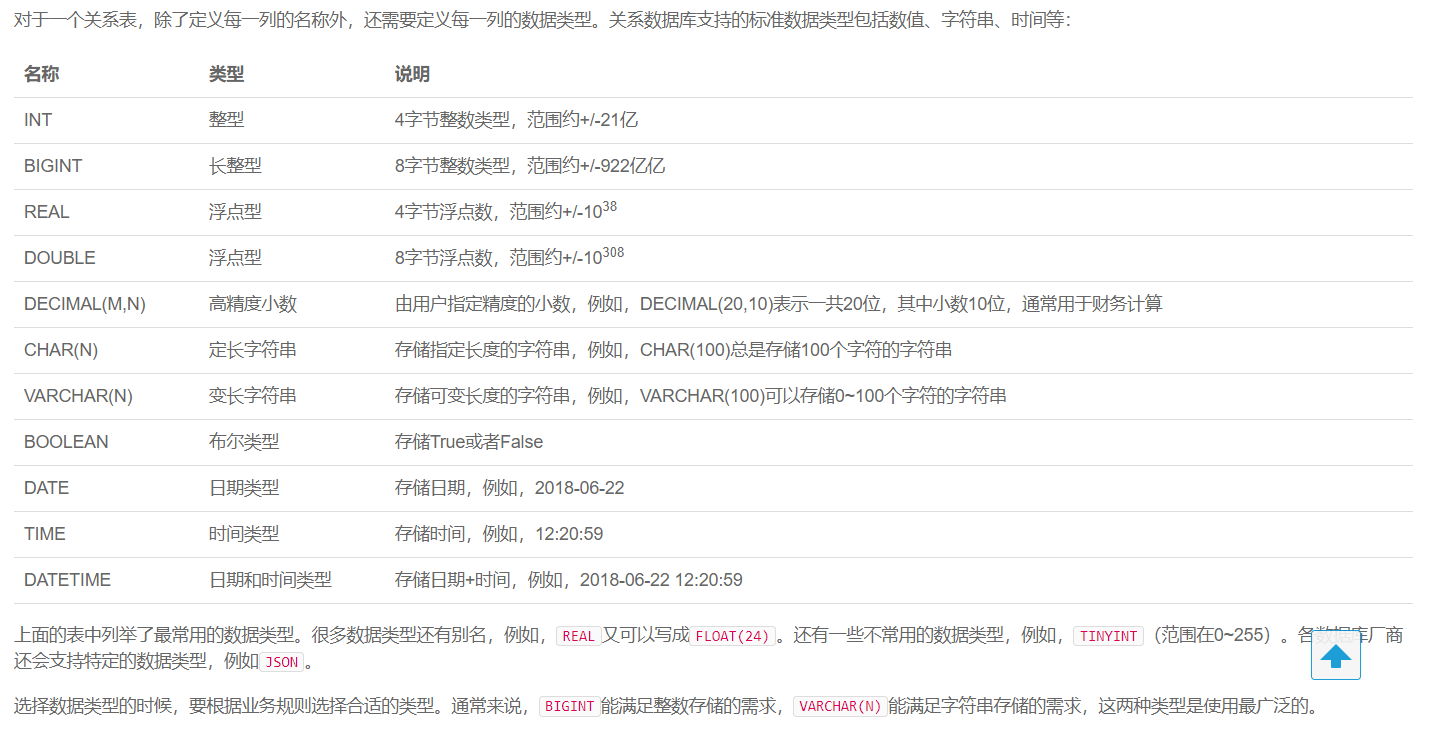The image size is (1455, 745).
Task: Click the 名称 column header
Action: (x=39, y=73)
